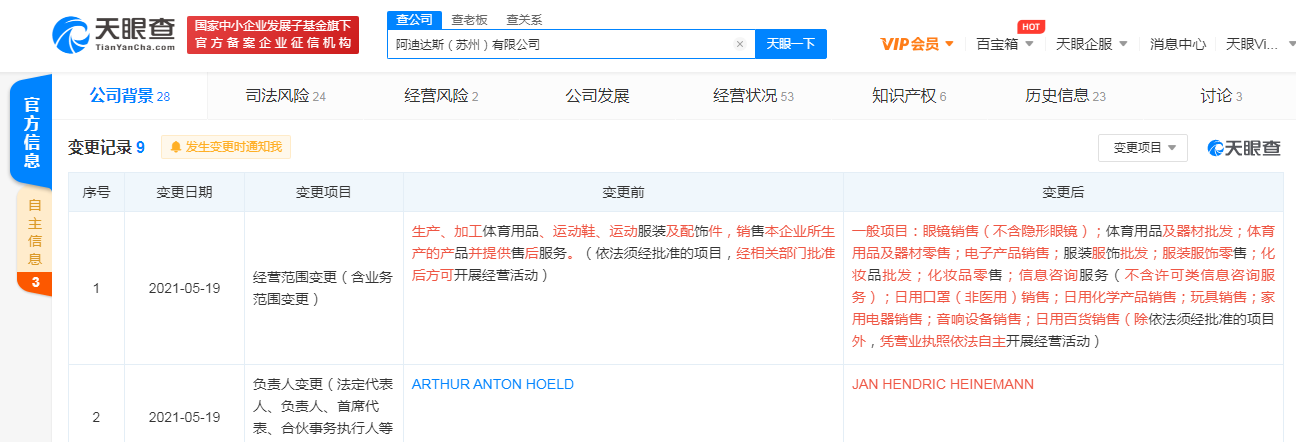The width and height of the screenshot is (1296, 442).
Task: Select the 公司发展 tab
Action: point(597,96)
